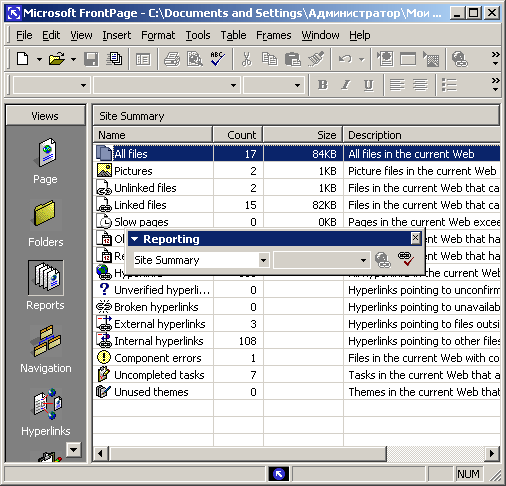Click the horizontal scrollbar left arrow
This screenshot has height=486, width=506.
tap(100, 454)
